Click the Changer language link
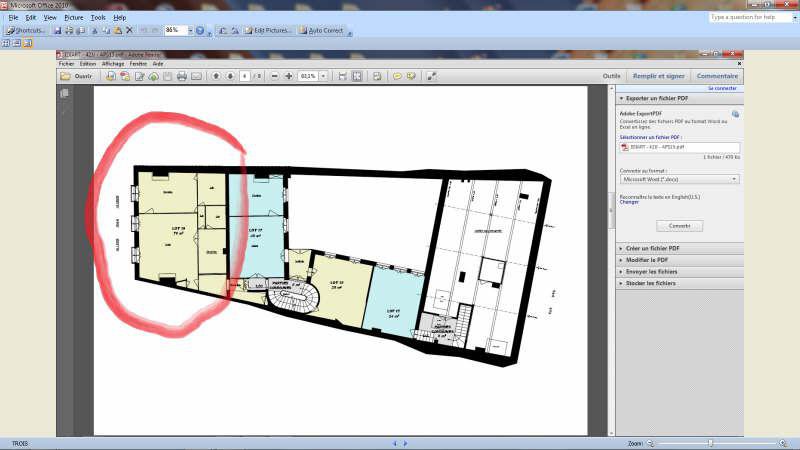The height and width of the screenshot is (450, 800). (x=629, y=202)
